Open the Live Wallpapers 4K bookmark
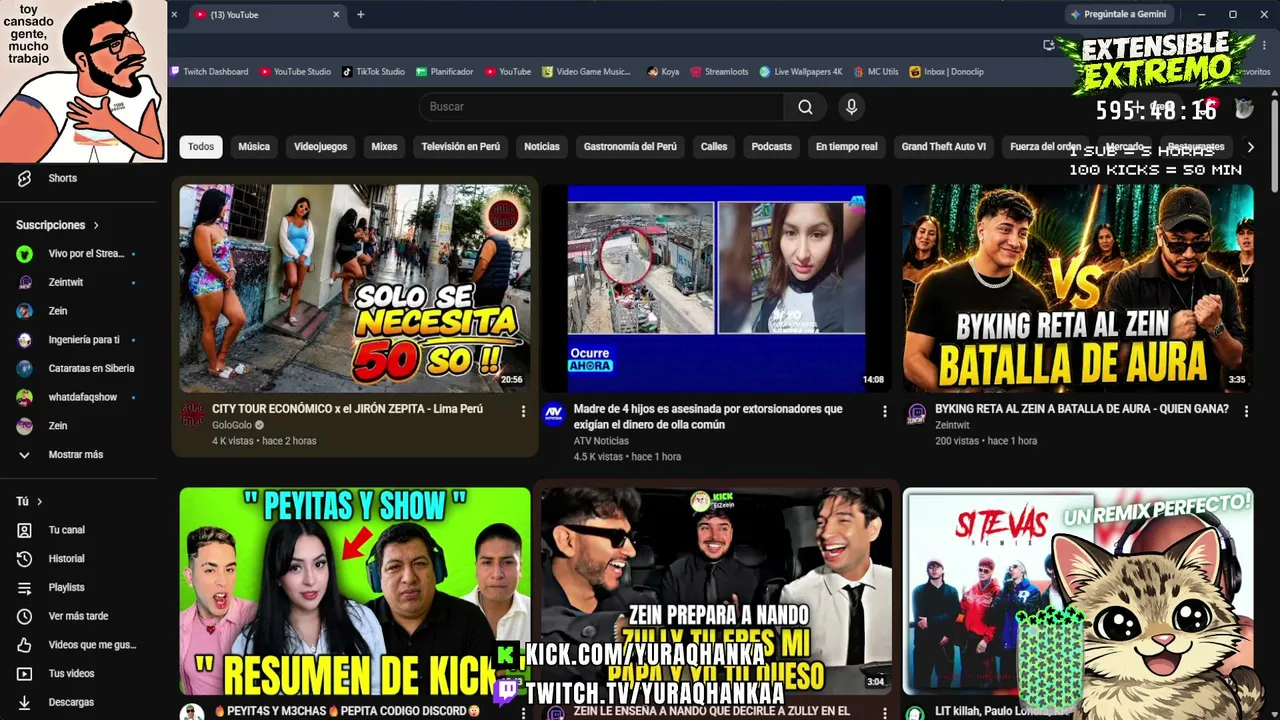 tap(801, 72)
